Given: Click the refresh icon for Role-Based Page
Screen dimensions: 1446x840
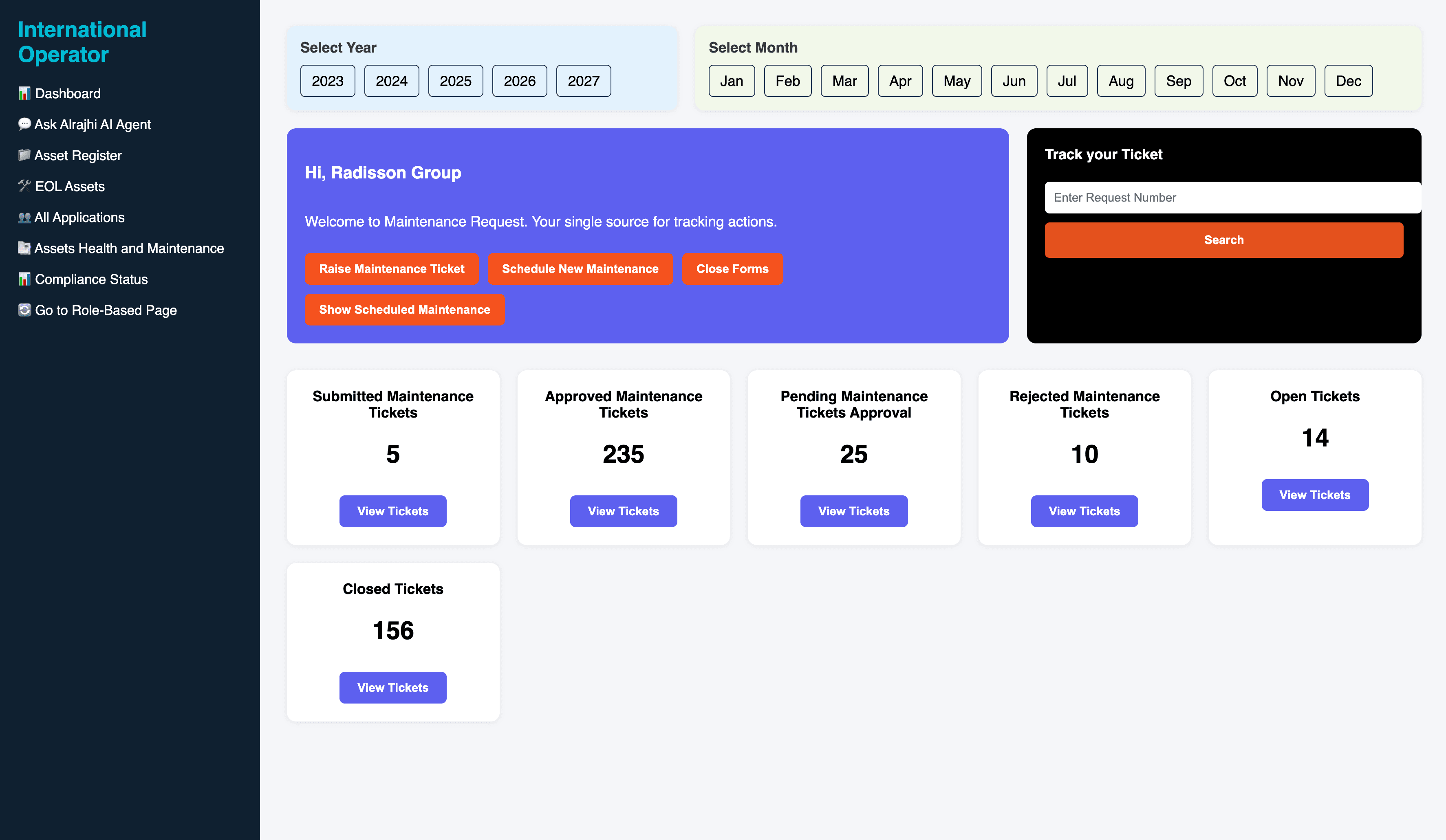Looking at the screenshot, I should (x=24, y=310).
